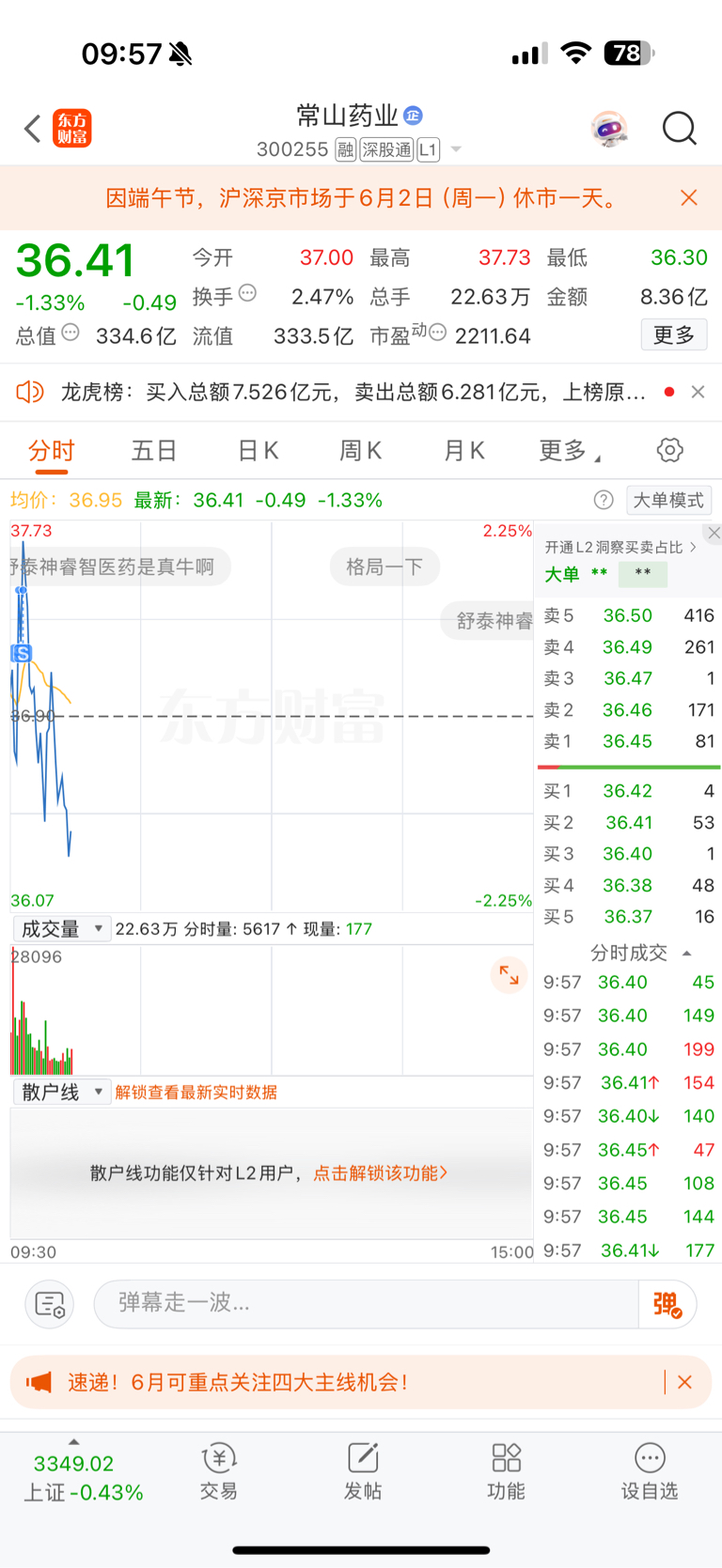
Task: Add stock via 设自选
Action: [x=650, y=1471]
